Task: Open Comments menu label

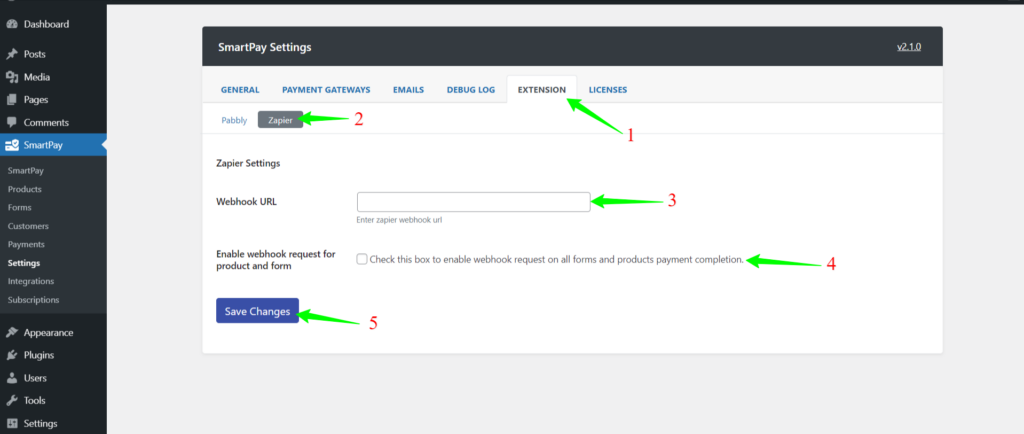Action: (x=46, y=122)
